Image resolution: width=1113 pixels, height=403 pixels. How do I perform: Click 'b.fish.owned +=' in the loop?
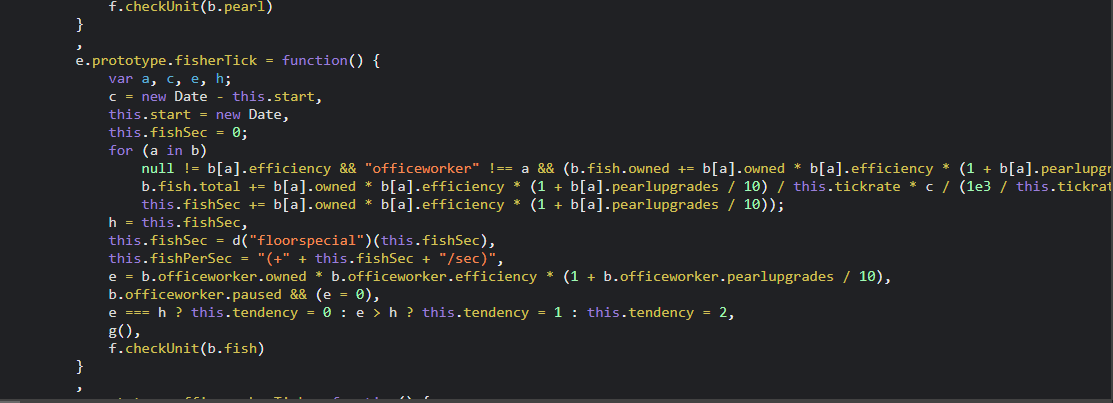633,169
